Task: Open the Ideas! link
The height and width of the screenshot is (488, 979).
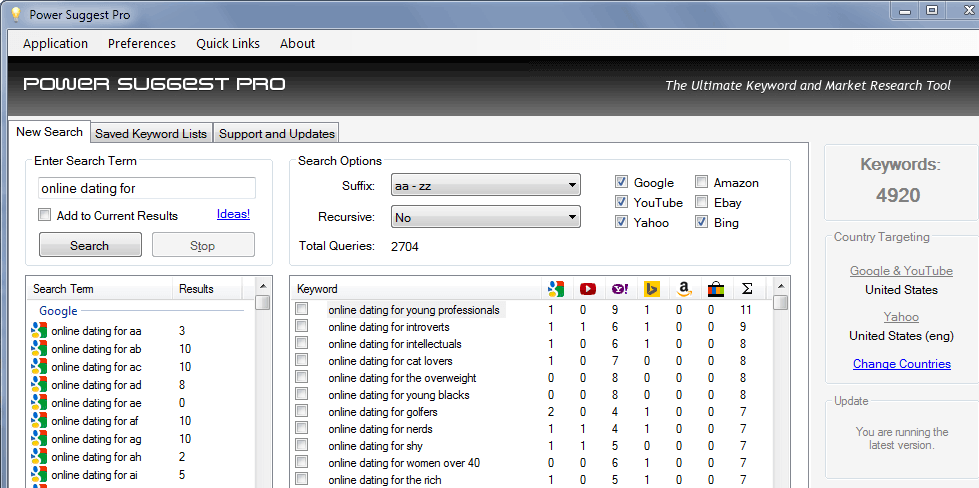Action: [x=234, y=214]
